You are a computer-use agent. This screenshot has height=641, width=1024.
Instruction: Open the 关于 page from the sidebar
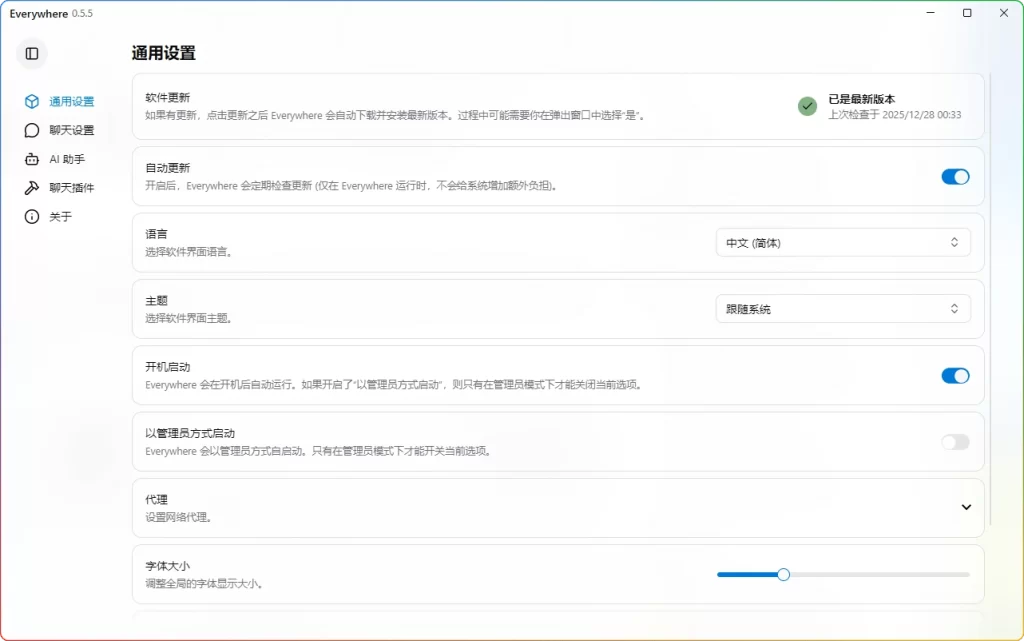(x=62, y=217)
